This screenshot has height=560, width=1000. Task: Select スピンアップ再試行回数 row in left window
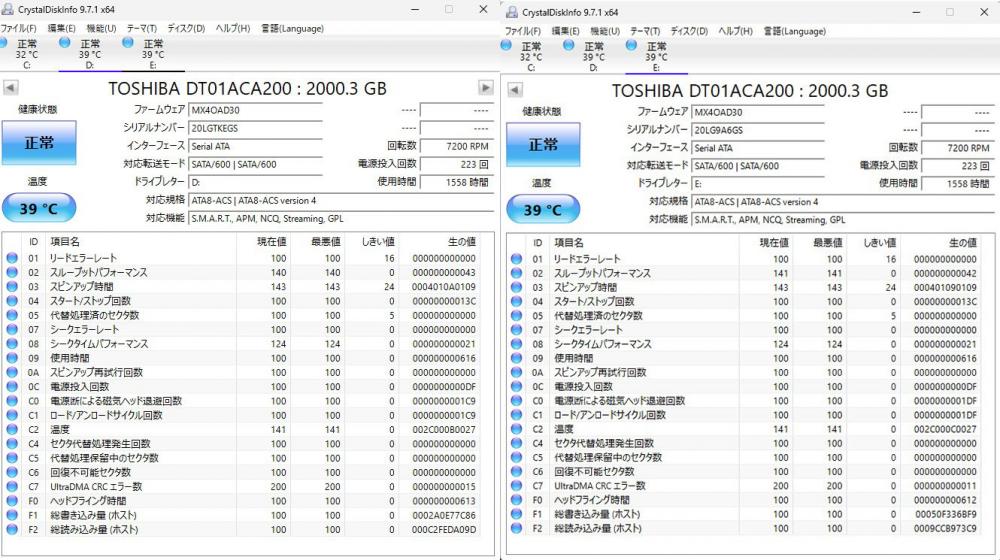click(x=242, y=372)
